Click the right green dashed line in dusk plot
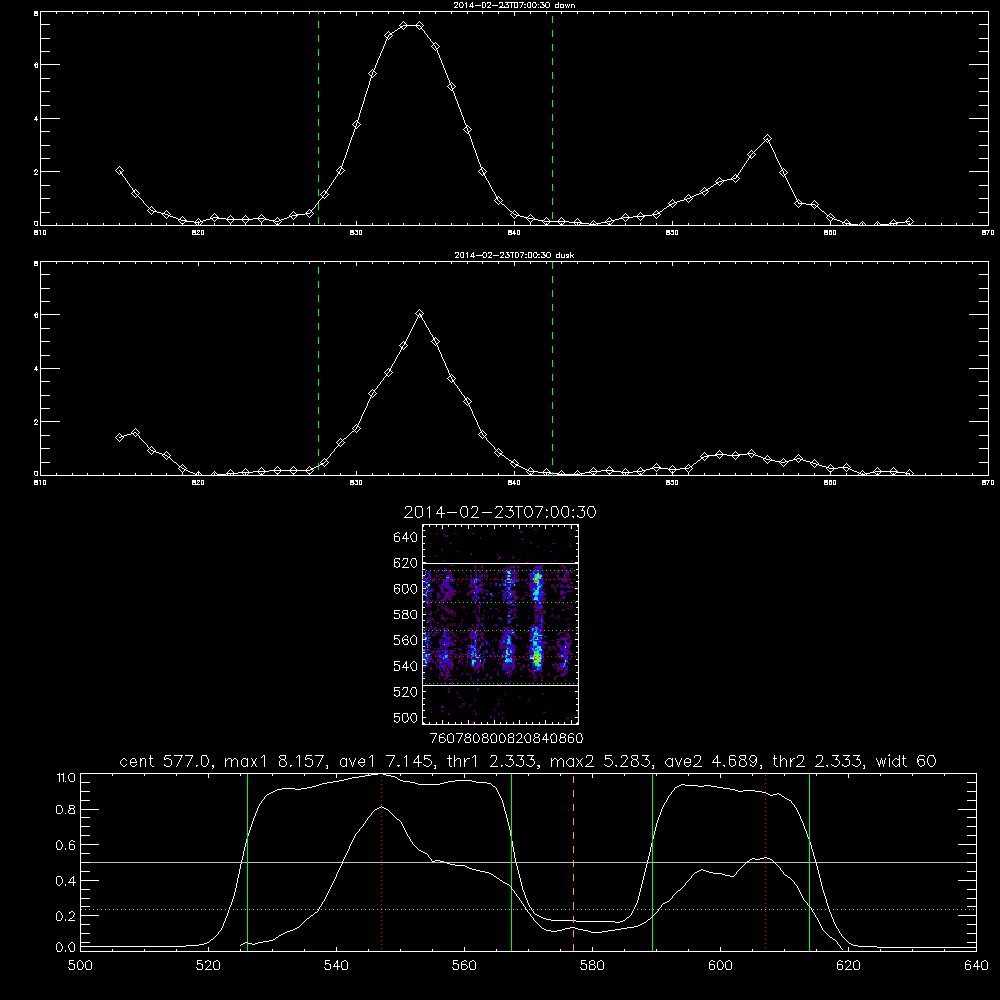 pyautogui.click(x=552, y=369)
